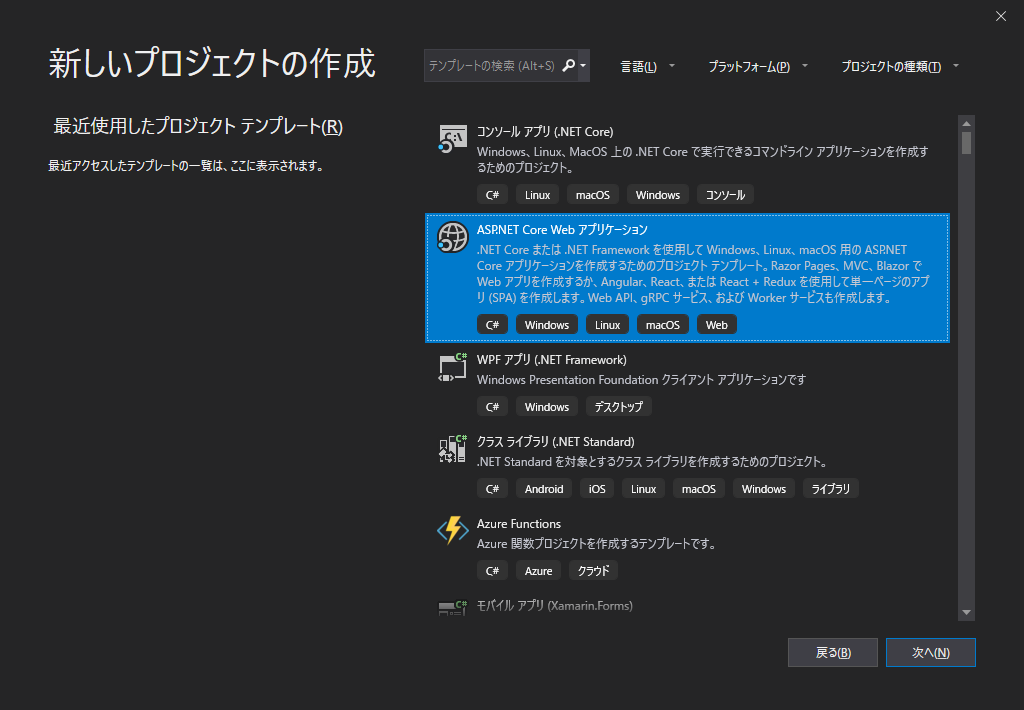Click the WPF App (.NET Framework) template icon

pos(452,368)
